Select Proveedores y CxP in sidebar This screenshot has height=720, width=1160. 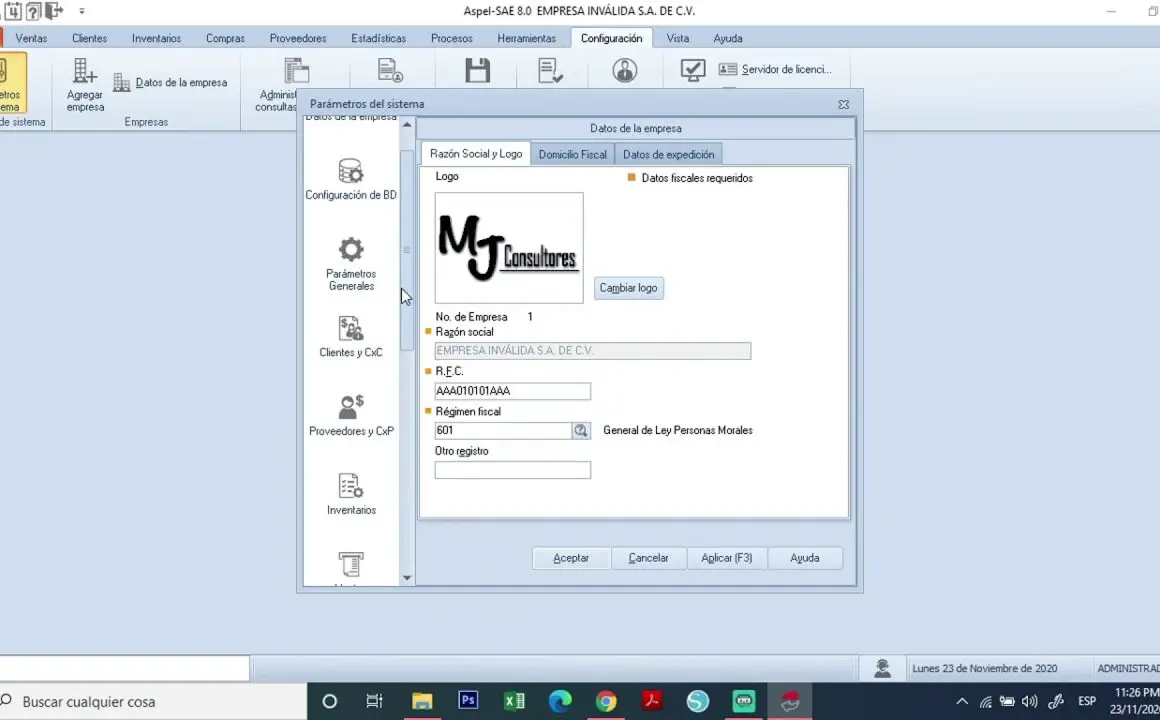[x=351, y=416]
